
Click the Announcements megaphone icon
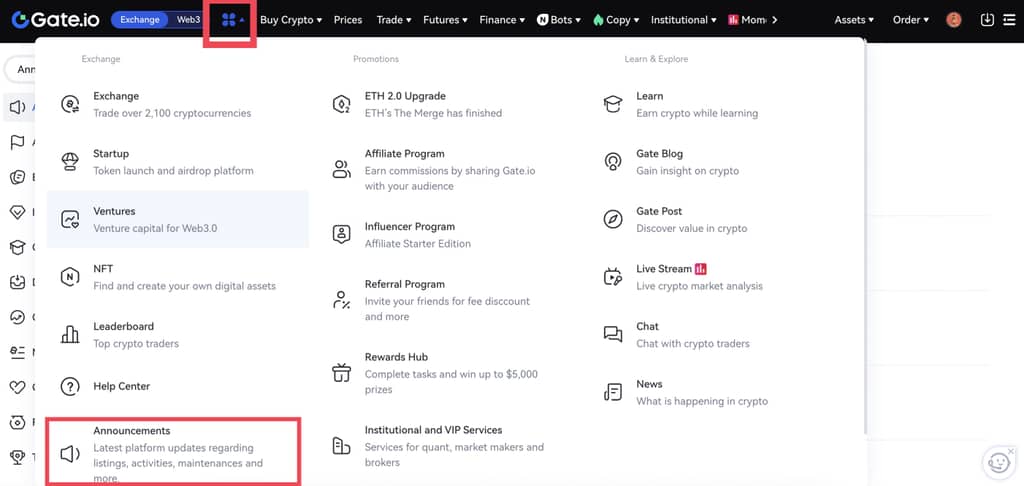click(70, 454)
